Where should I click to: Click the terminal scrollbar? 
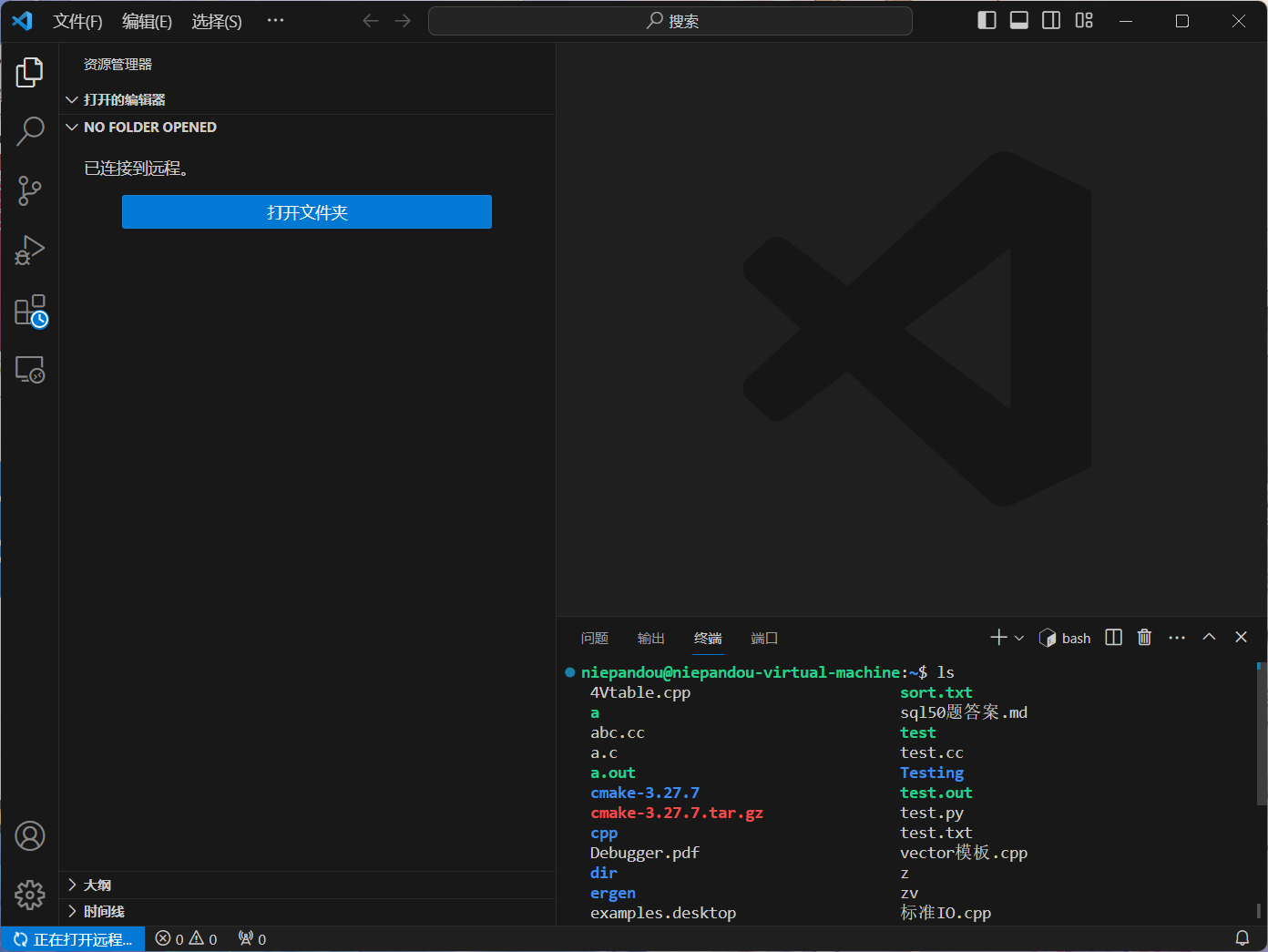tap(1260, 733)
